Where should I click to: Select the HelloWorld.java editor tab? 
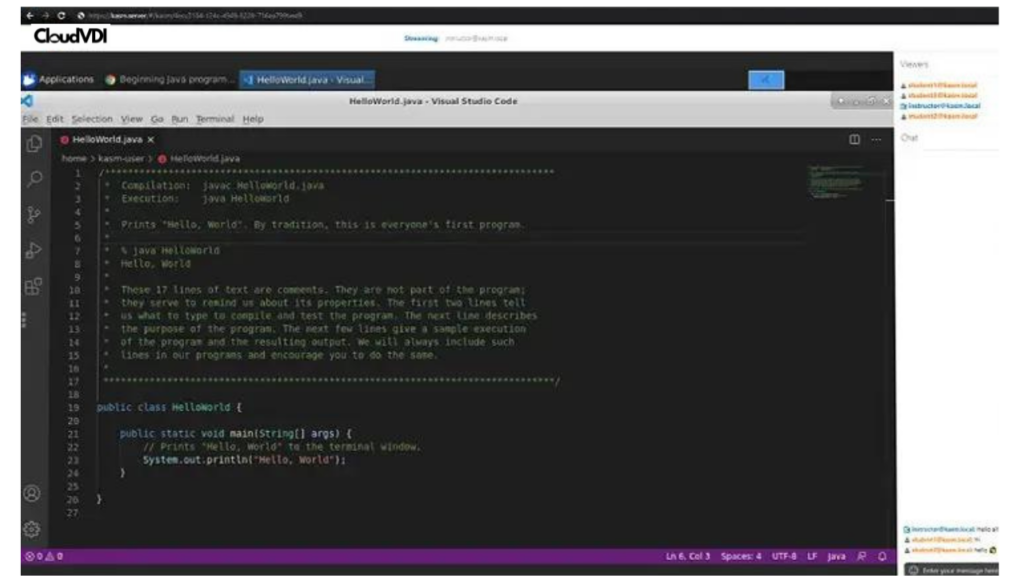tap(106, 140)
